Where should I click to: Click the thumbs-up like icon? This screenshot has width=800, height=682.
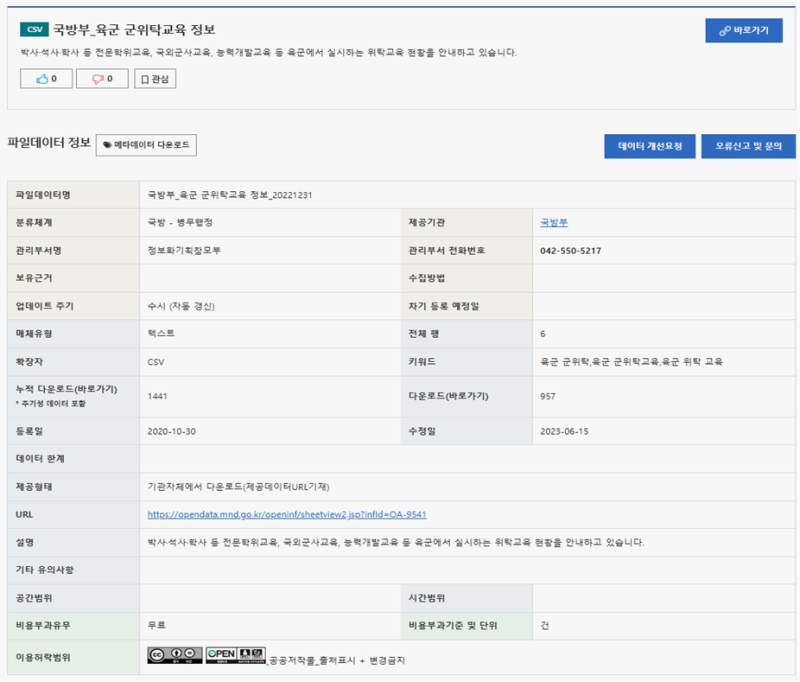click(44, 78)
